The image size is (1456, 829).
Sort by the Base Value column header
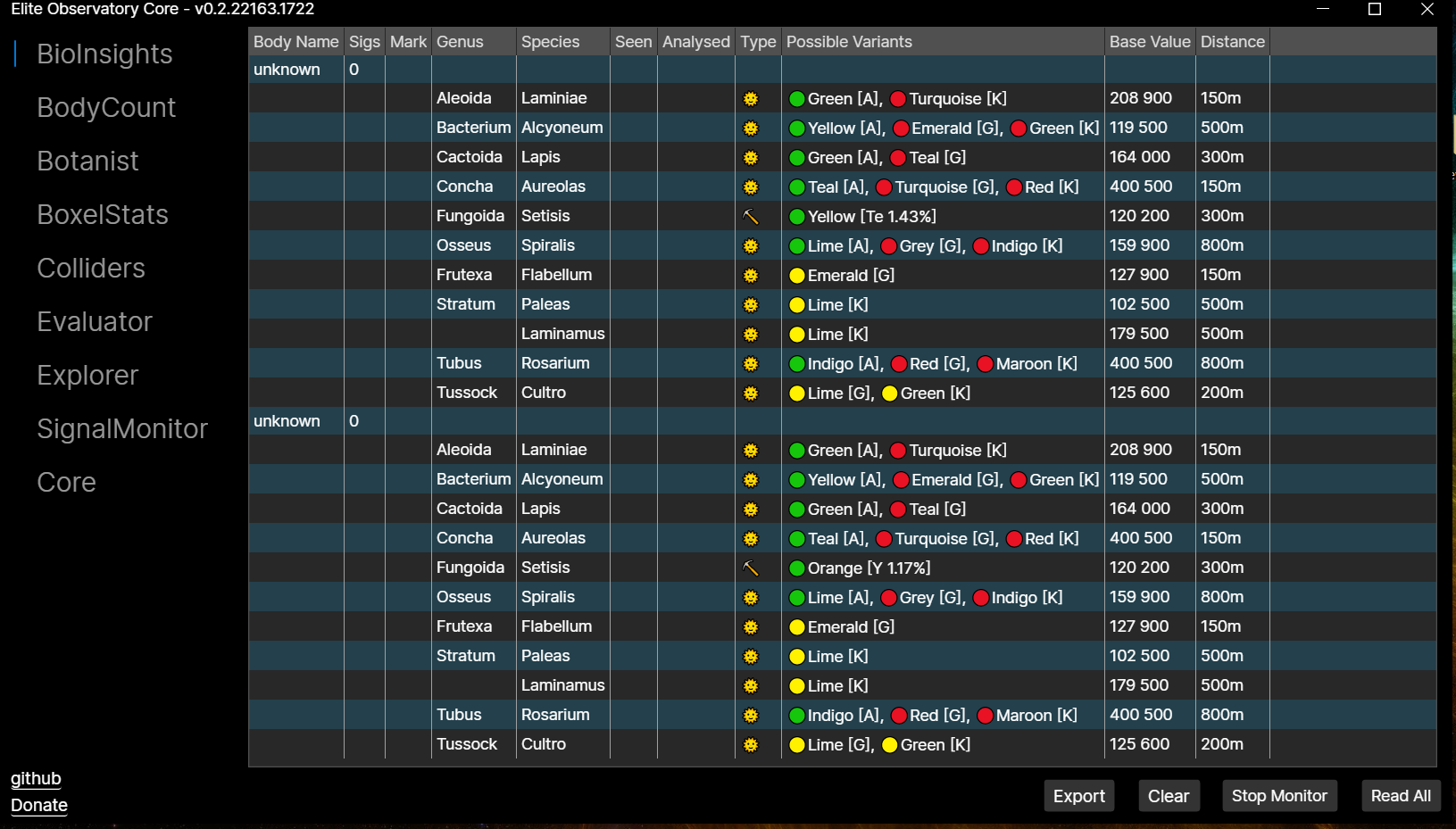coord(1150,42)
